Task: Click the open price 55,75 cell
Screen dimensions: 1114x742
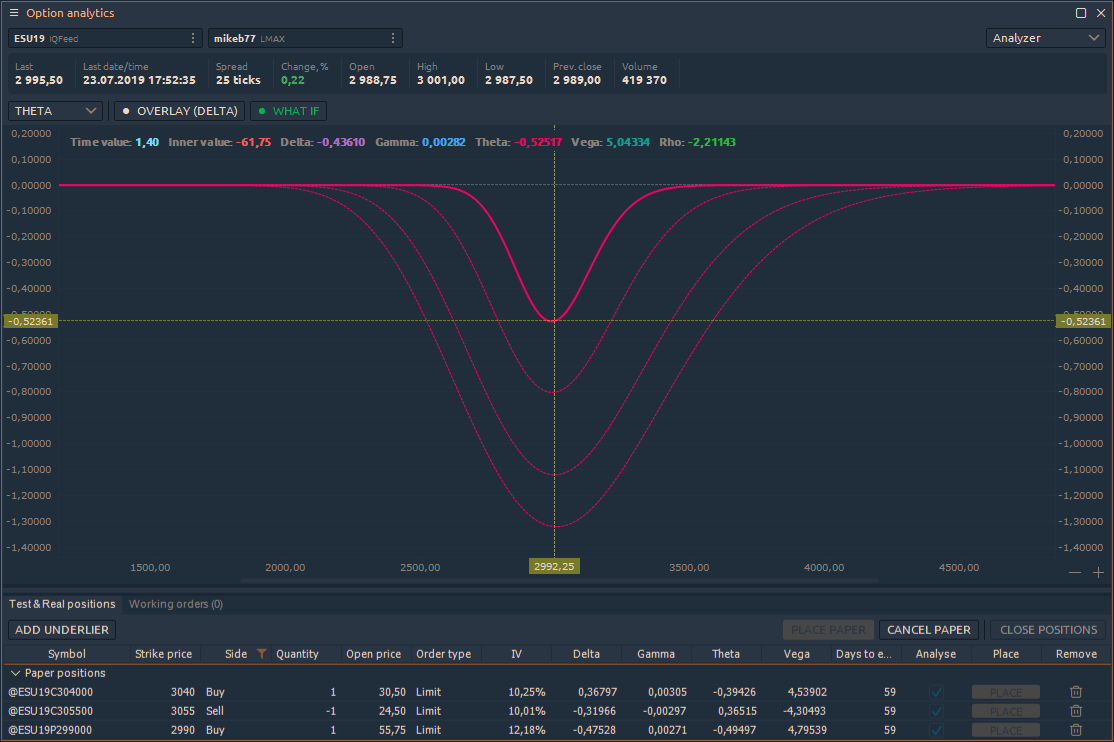Action: coord(392,730)
